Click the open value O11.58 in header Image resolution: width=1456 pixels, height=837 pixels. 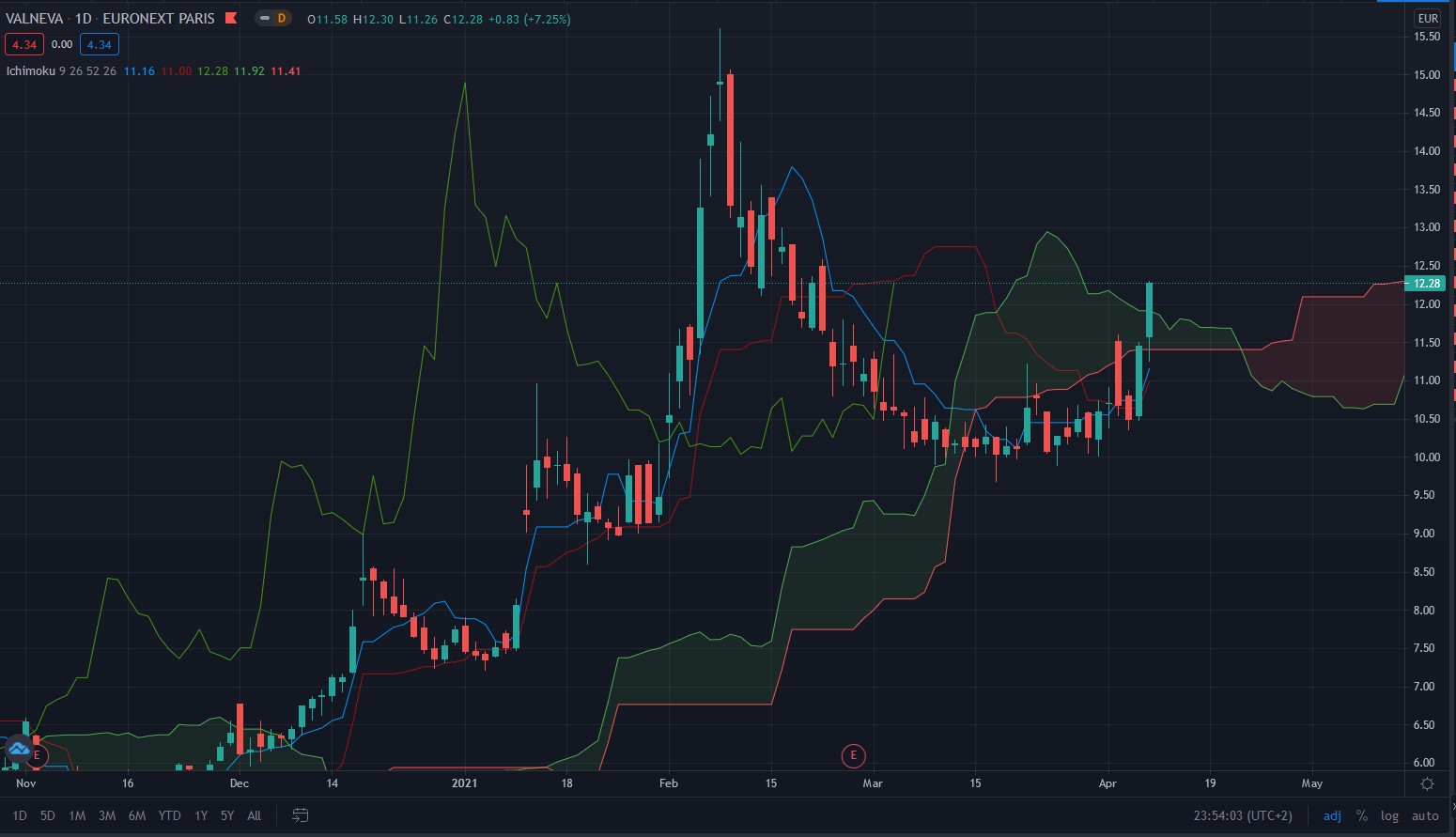pos(327,19)
